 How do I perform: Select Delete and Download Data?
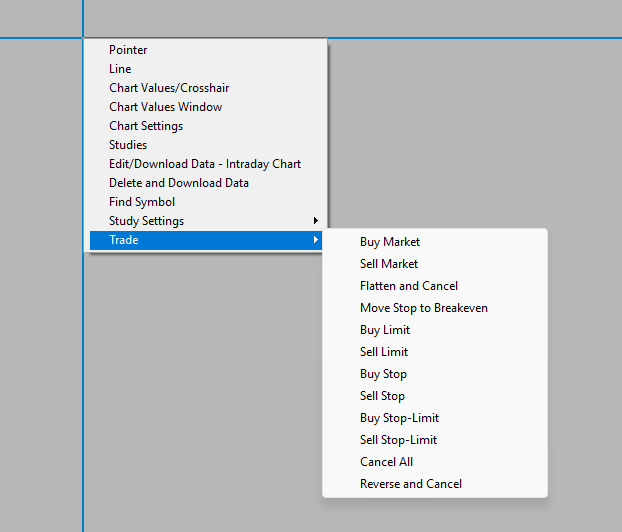tap(179, 183)
